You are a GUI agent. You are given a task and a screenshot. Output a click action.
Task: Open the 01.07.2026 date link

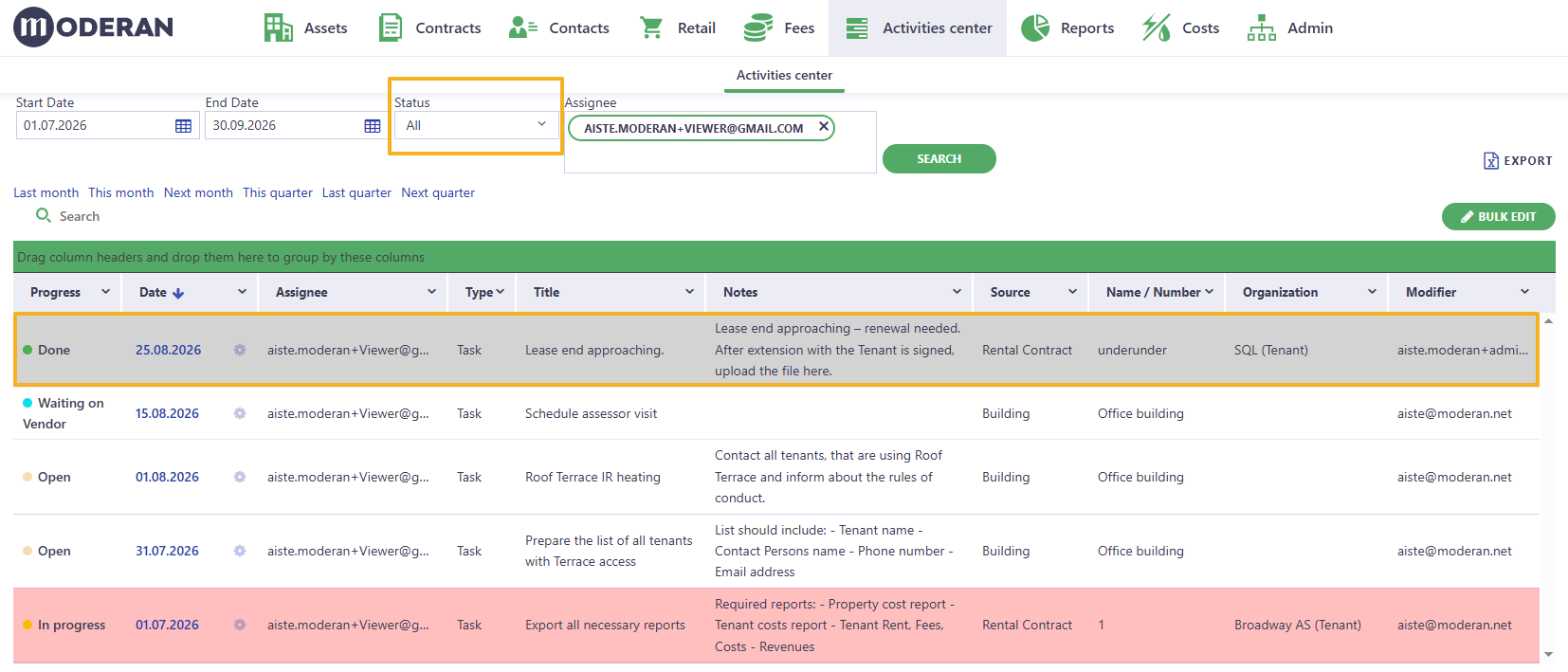tap(167, 625)
